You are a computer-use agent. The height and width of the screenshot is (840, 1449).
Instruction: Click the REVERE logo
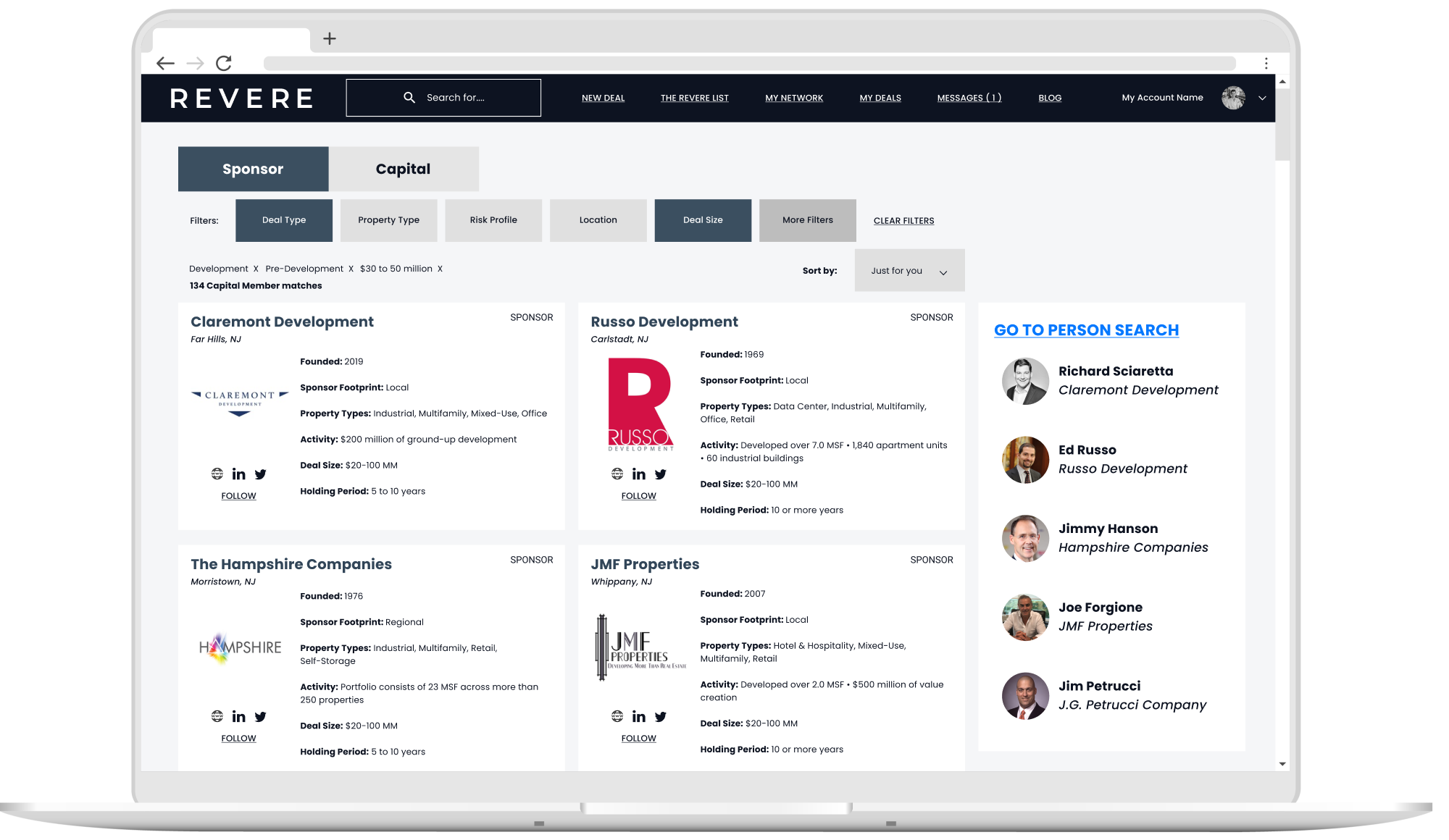242,98
